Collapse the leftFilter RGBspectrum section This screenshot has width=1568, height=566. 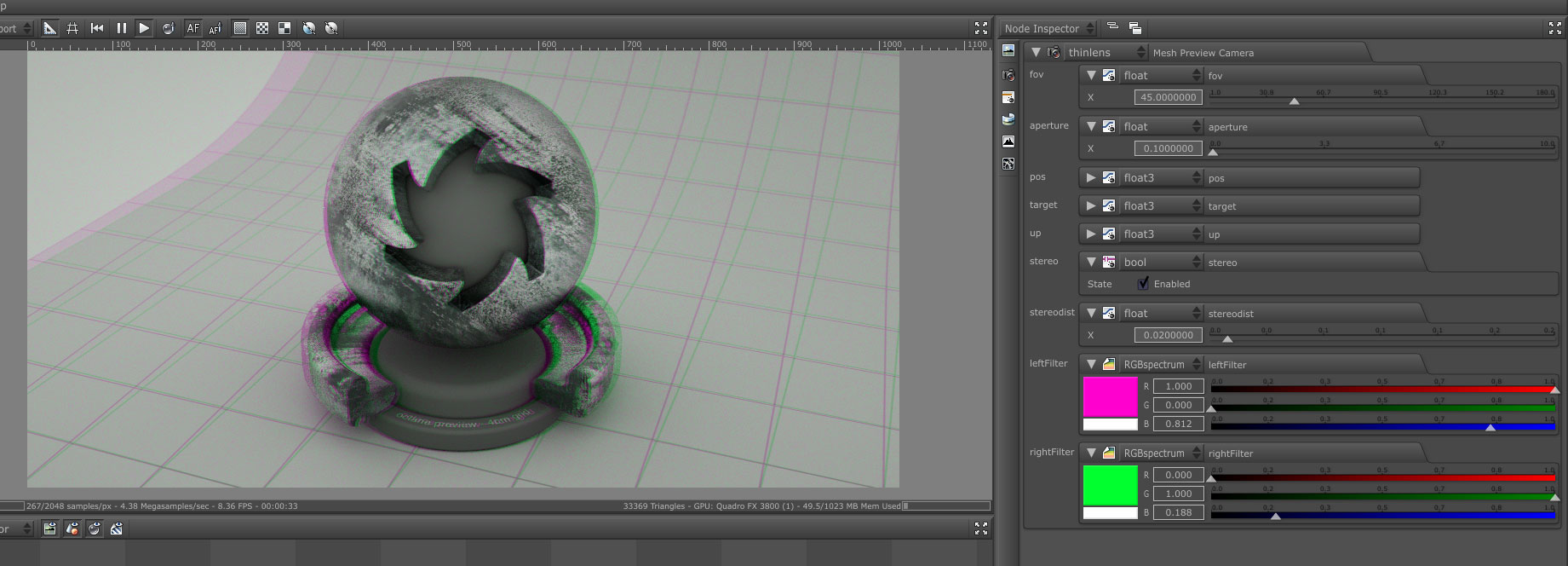(1091, 365)
